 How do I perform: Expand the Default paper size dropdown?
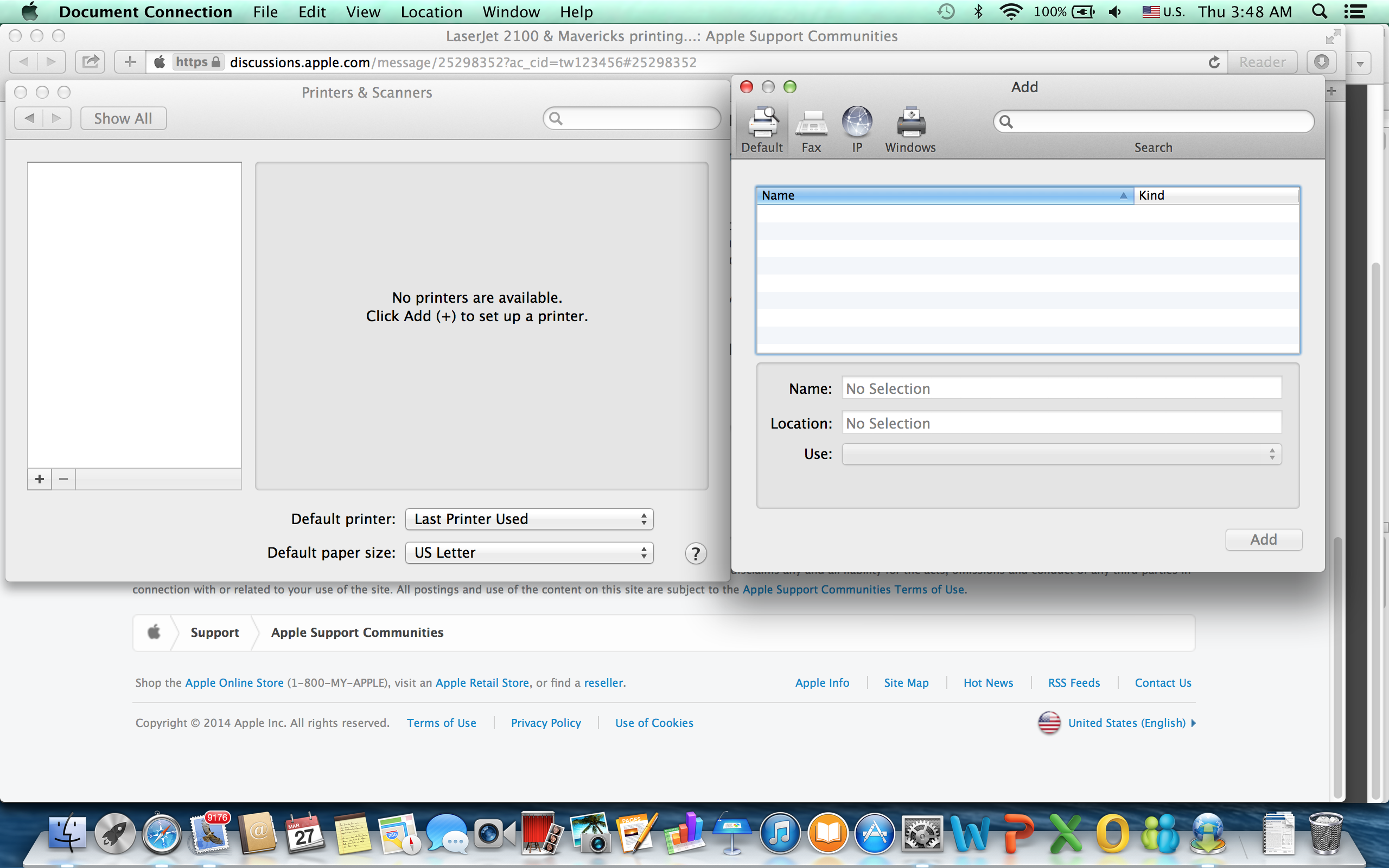point(528,553)
